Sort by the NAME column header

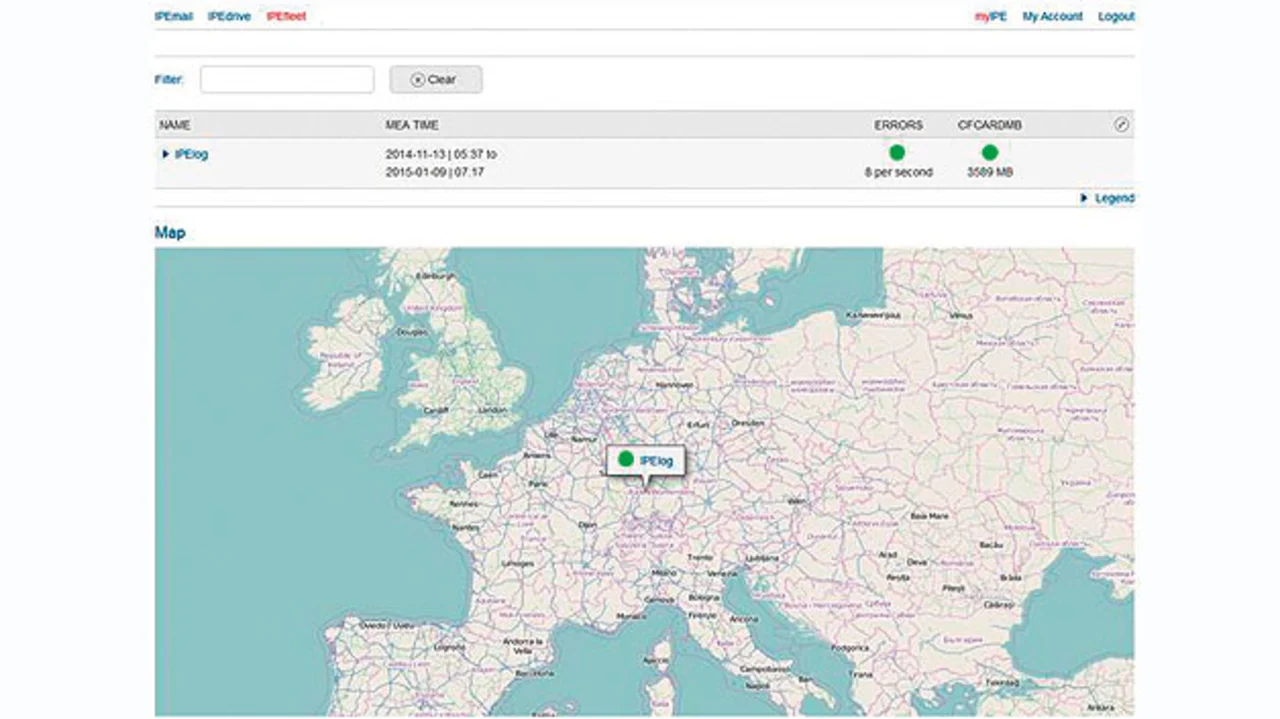[x=174, y=125]
